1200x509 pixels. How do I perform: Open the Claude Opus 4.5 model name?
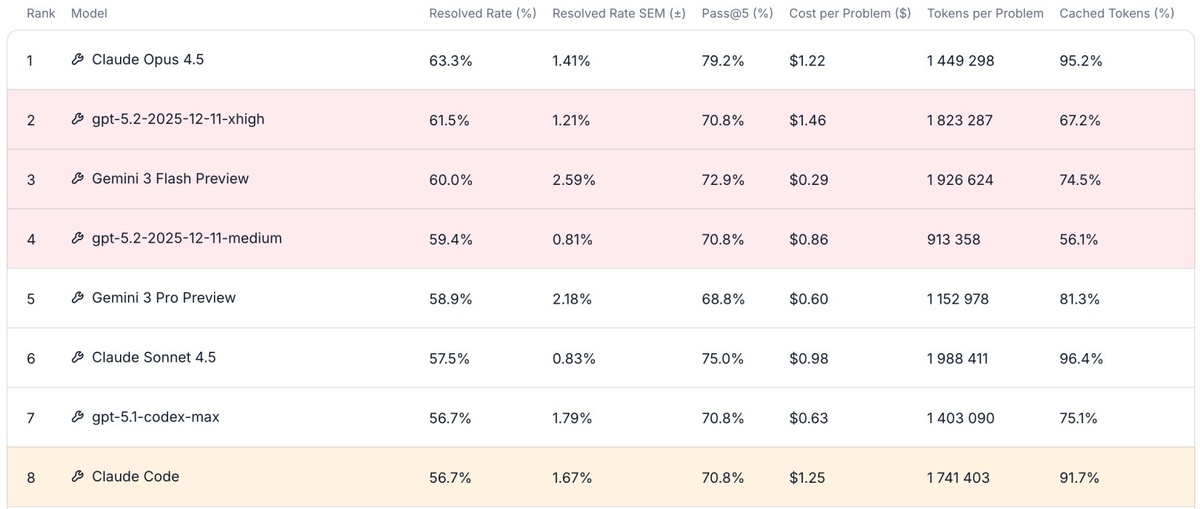point(148,60)
